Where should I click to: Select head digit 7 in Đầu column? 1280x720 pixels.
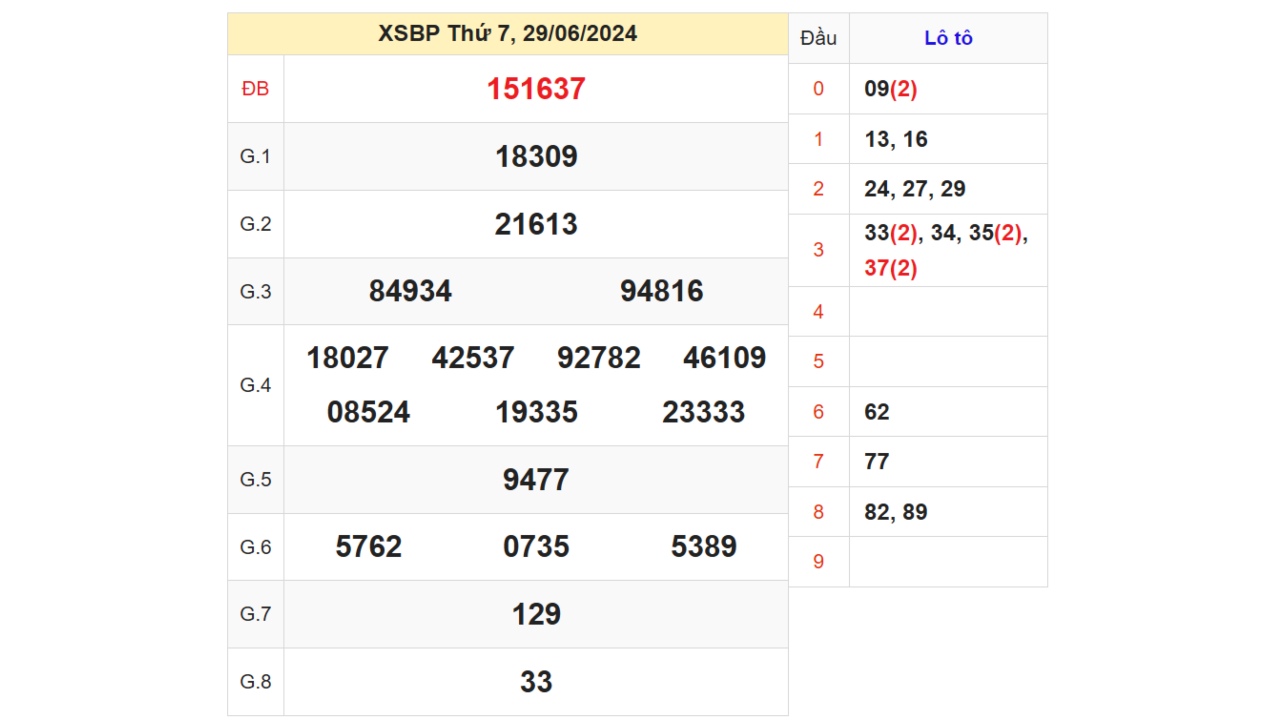point(818,461)
